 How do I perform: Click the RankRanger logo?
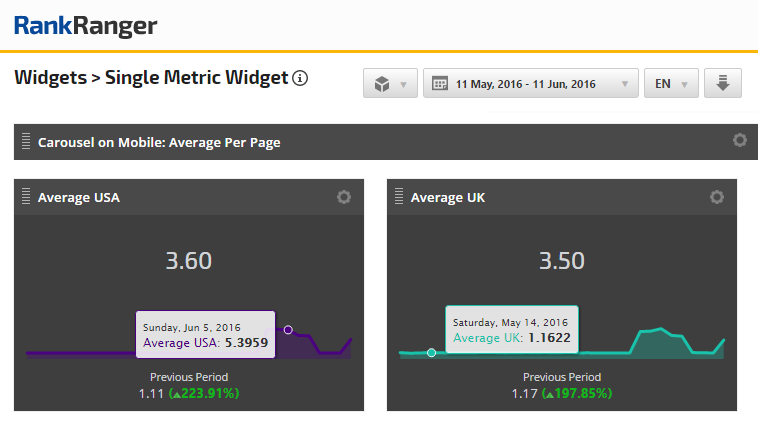[x=86, y=26]
